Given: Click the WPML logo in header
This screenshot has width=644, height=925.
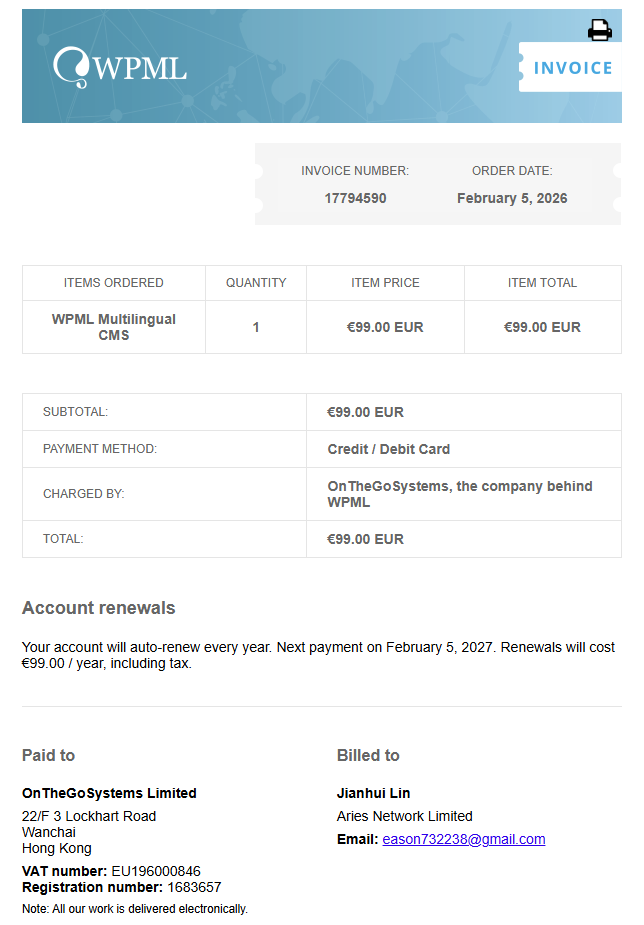Looking at the screenshot, I should coord(120,67).
